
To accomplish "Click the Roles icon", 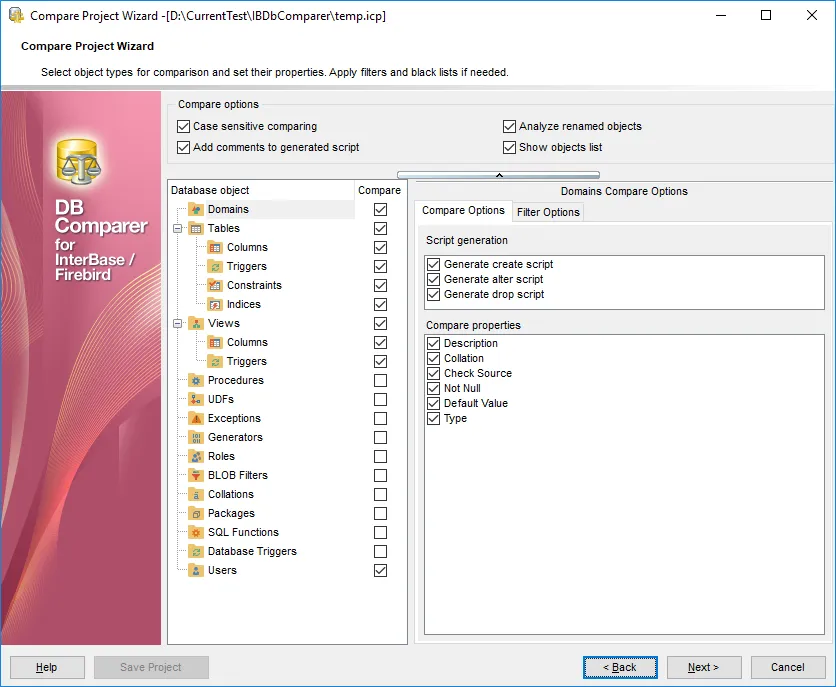I will tap(196, 456).
